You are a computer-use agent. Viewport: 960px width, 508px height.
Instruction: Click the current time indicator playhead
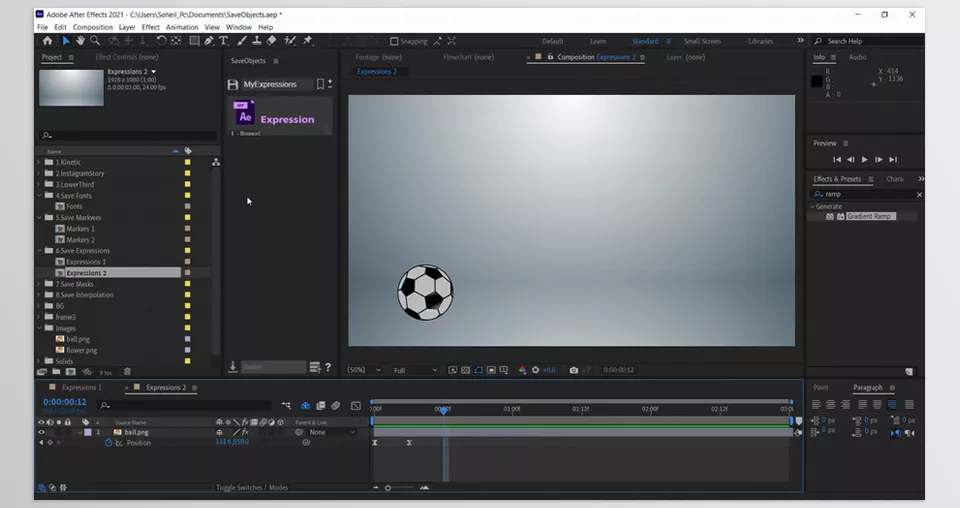pos(444,410)
